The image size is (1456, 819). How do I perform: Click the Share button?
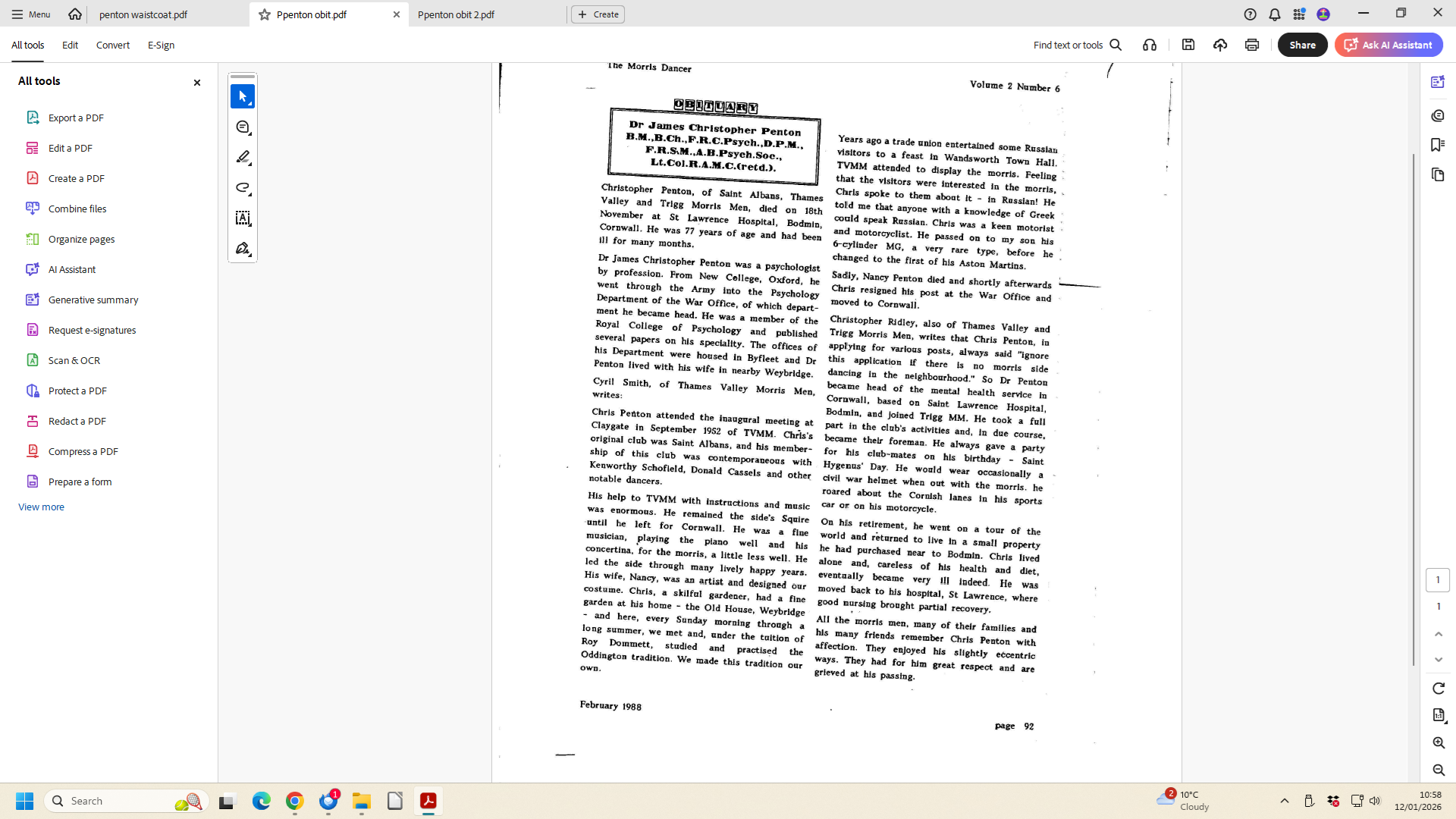click(1302, 45)
